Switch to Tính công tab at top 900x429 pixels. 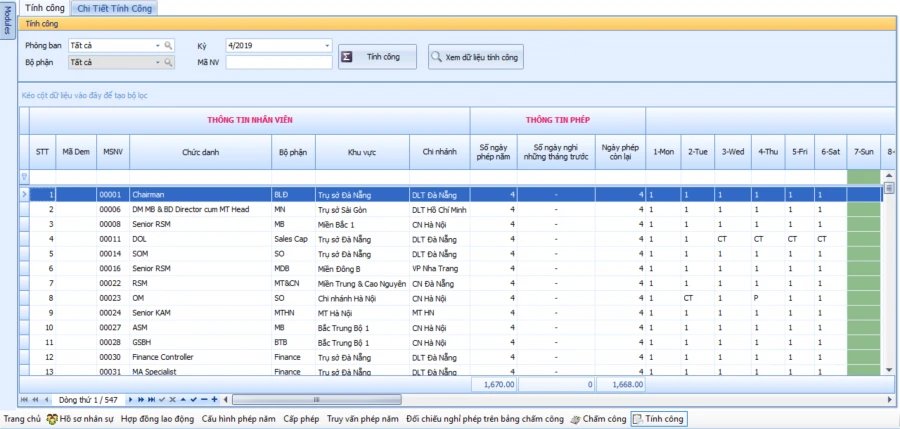tap(44, 8)
